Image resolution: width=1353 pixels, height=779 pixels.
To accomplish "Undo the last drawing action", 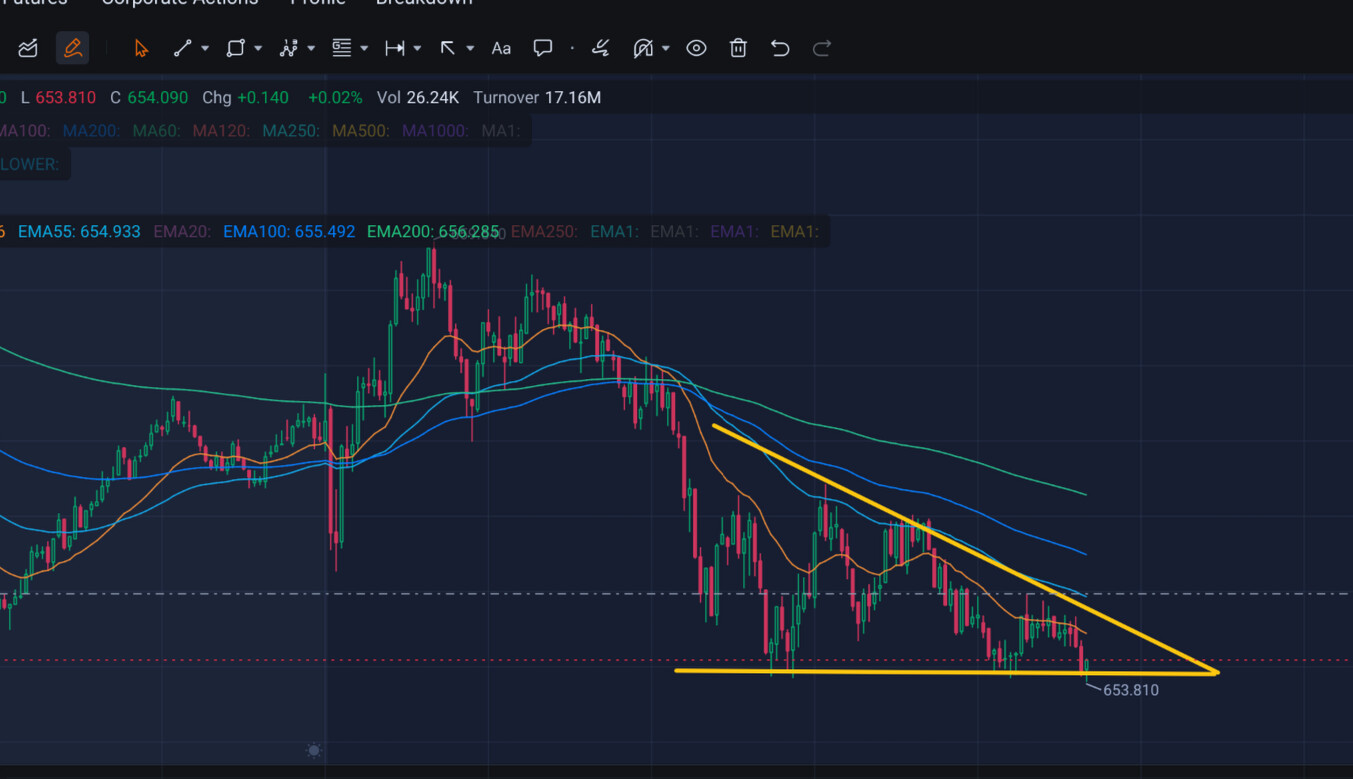I will (x=780, y=48).
